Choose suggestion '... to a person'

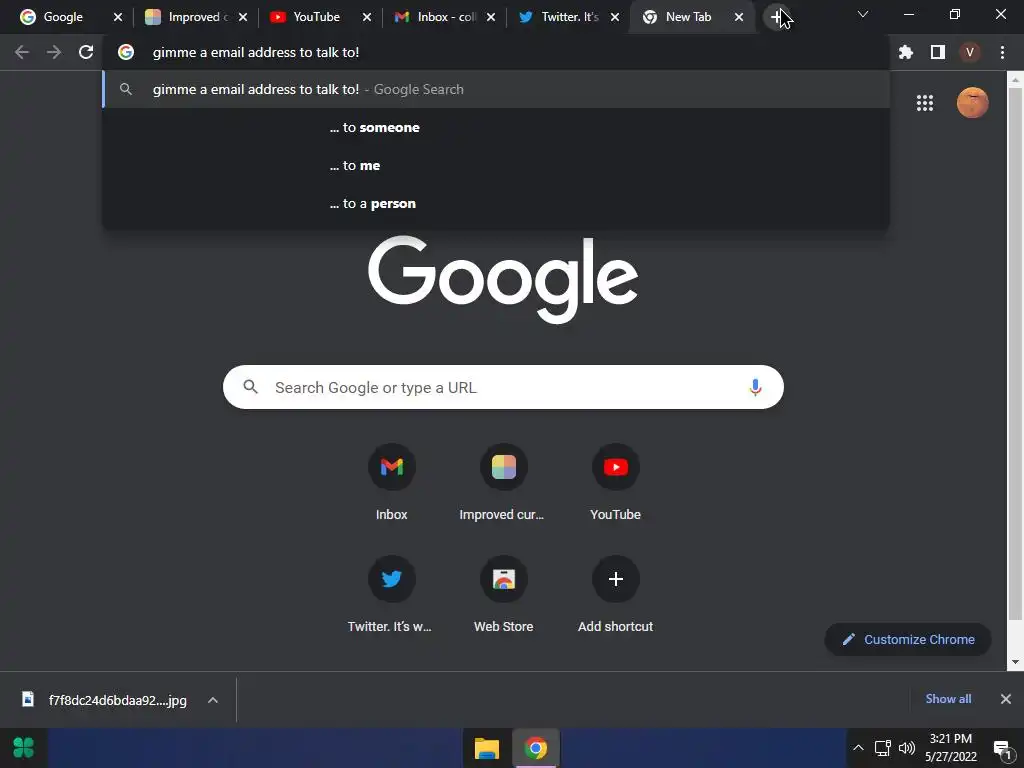point(496,203)
